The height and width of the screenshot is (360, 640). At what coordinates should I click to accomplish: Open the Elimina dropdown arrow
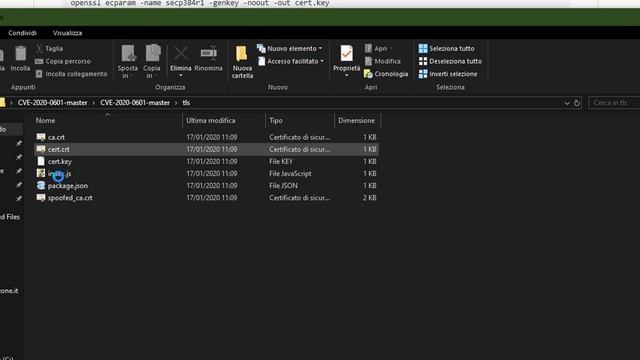[181, 76]
